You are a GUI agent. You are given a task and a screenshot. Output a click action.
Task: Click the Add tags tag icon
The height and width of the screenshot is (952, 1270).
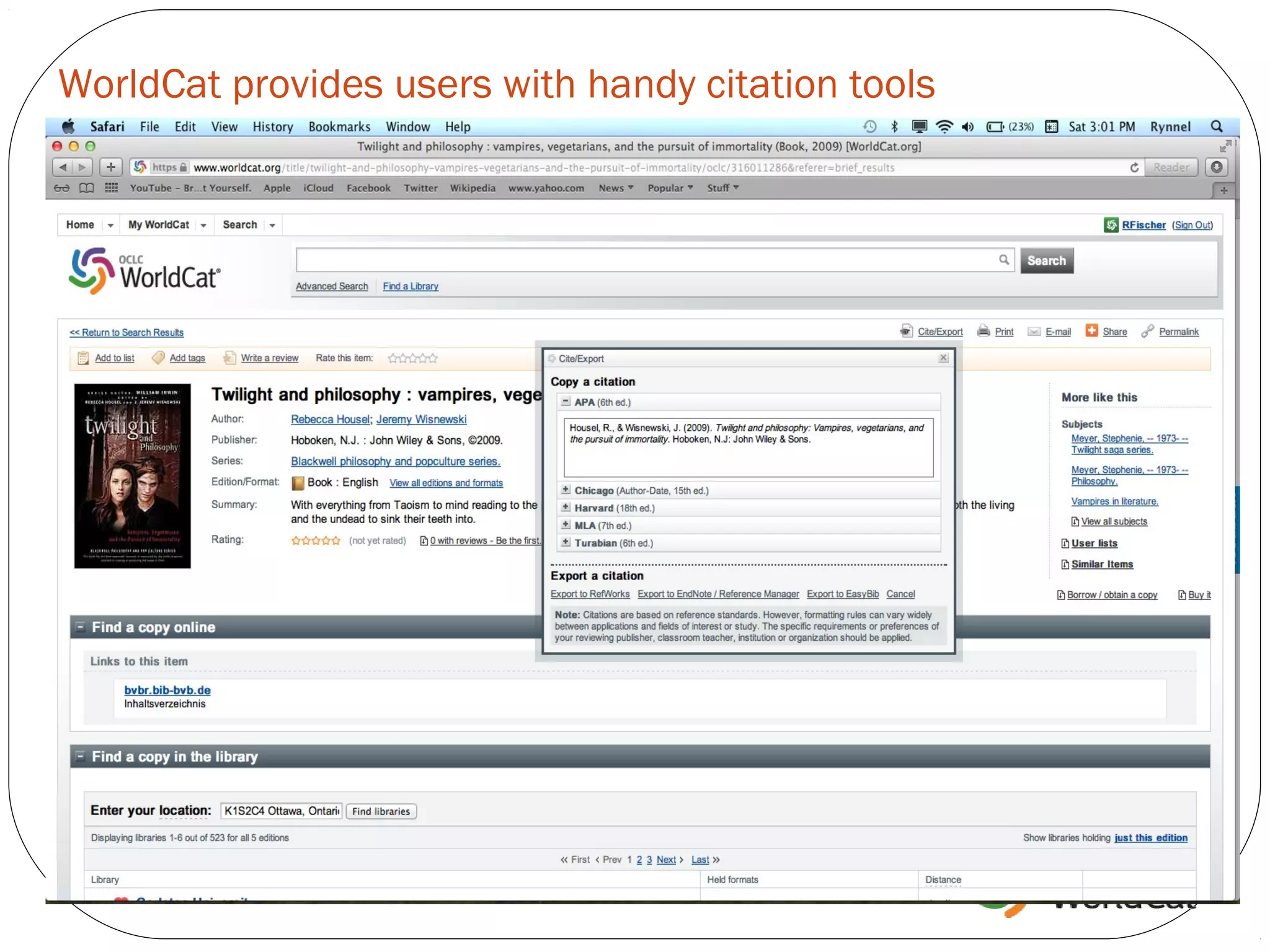[158, 358]
